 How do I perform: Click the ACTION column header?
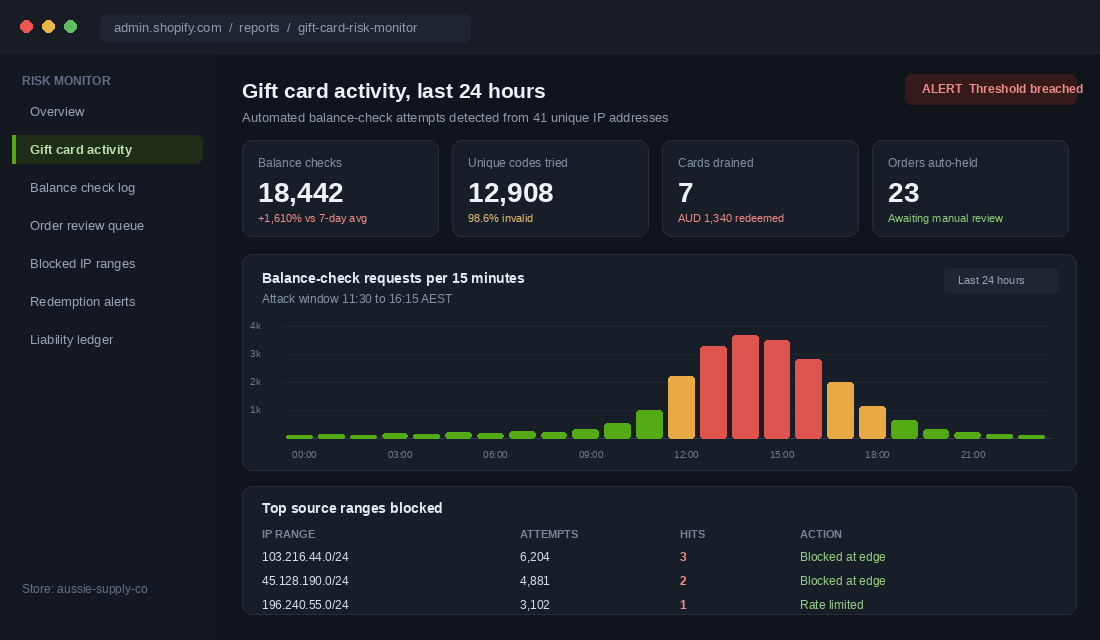pos(821,534)
